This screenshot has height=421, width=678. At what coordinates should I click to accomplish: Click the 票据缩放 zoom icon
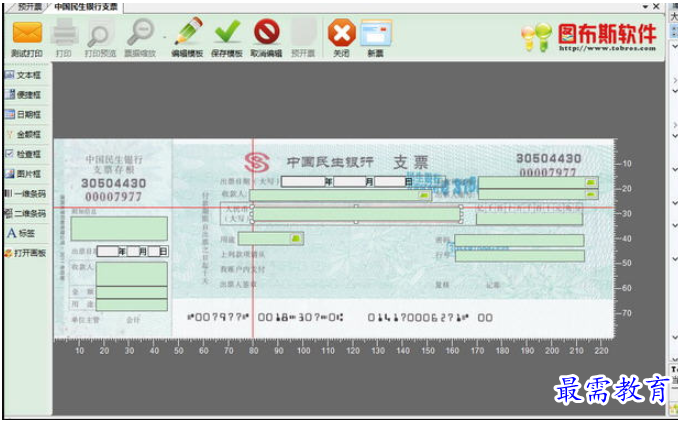[x=140, y=32]
